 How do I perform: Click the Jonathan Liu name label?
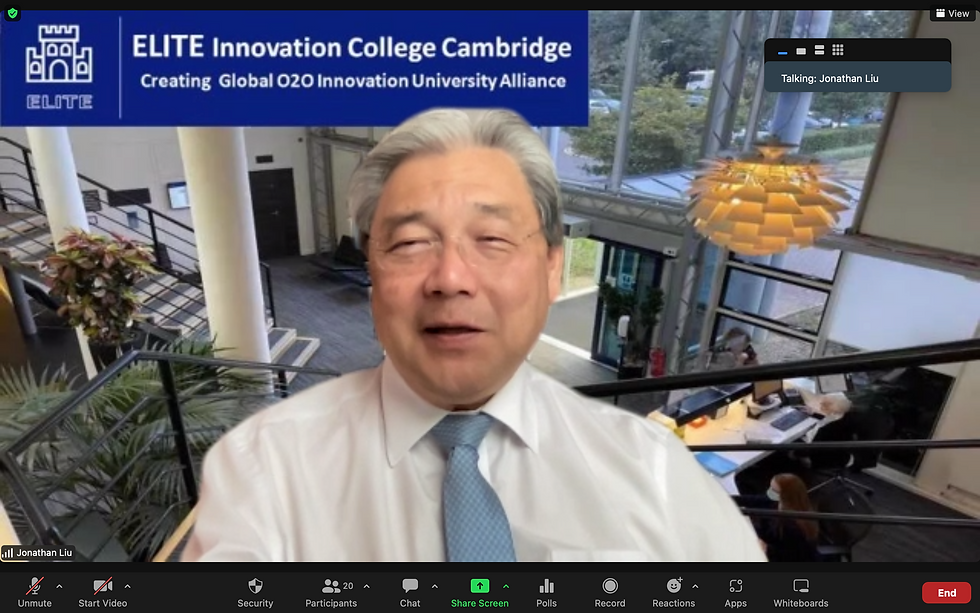(x=44, y=552)
